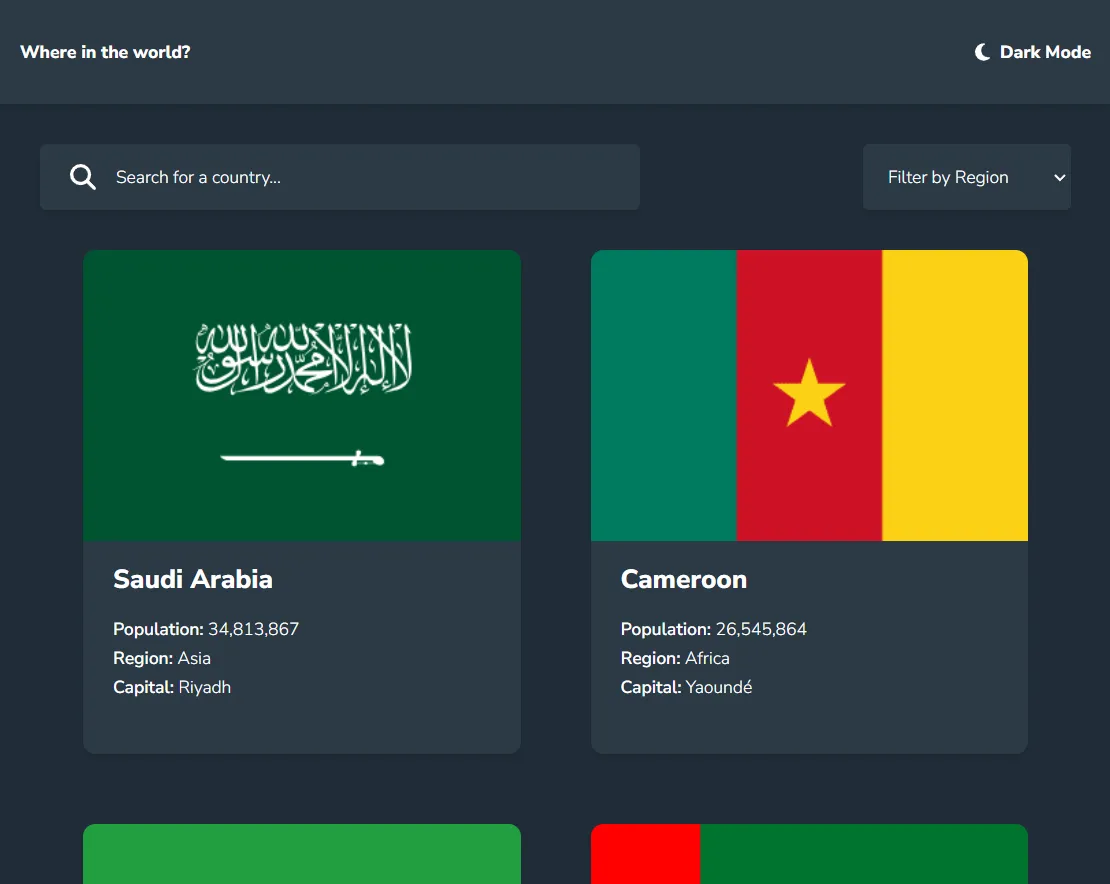Click the Riyadh capital label
Viewport: 1110px width, 884px height.
point(204,687)
